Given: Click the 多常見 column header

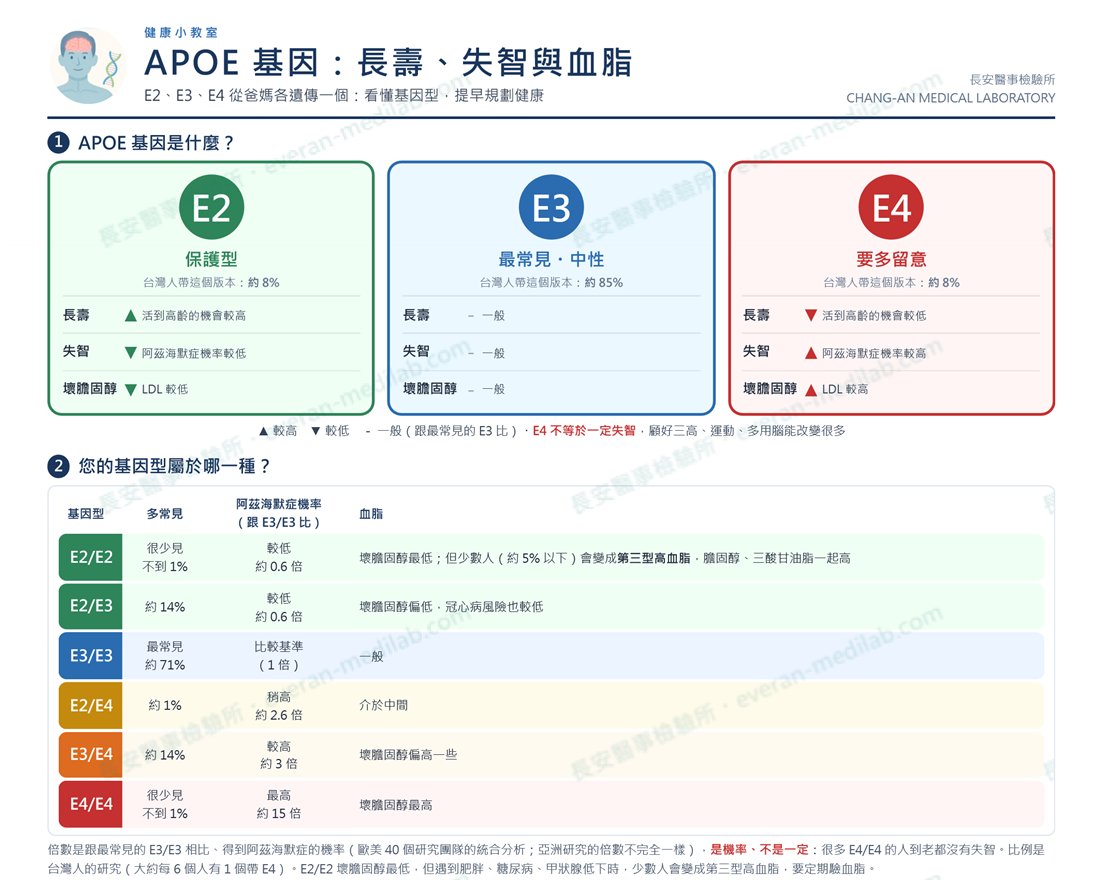Looking at the screenshot, I should click(165, 514).
